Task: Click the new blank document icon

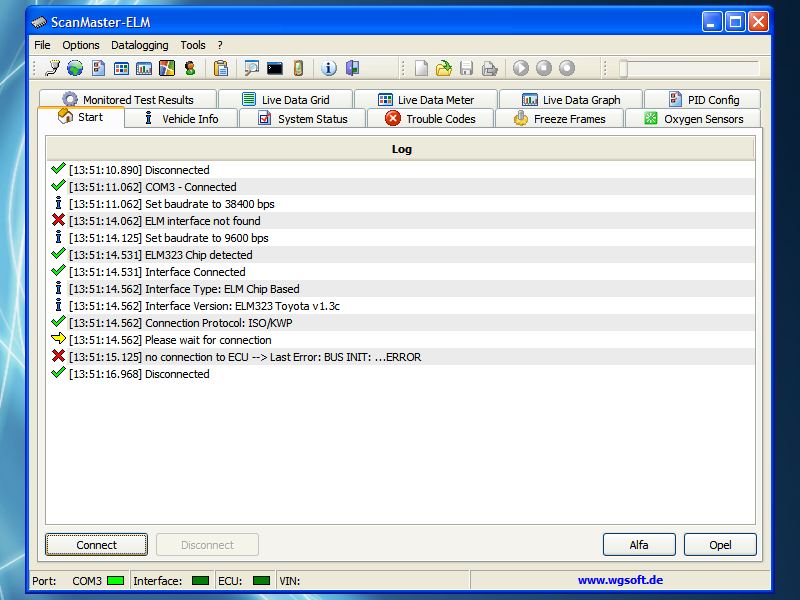Action: [x=421, y=68]
